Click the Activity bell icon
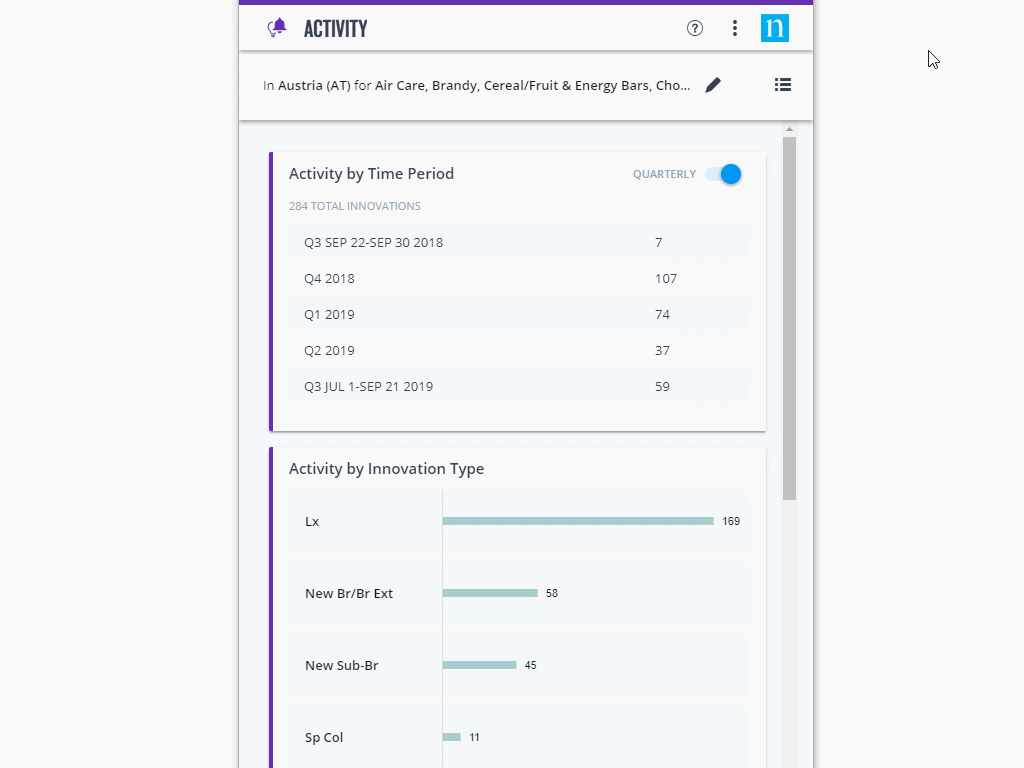Viewport: 1024px width, 768px height. click(278, 28)
